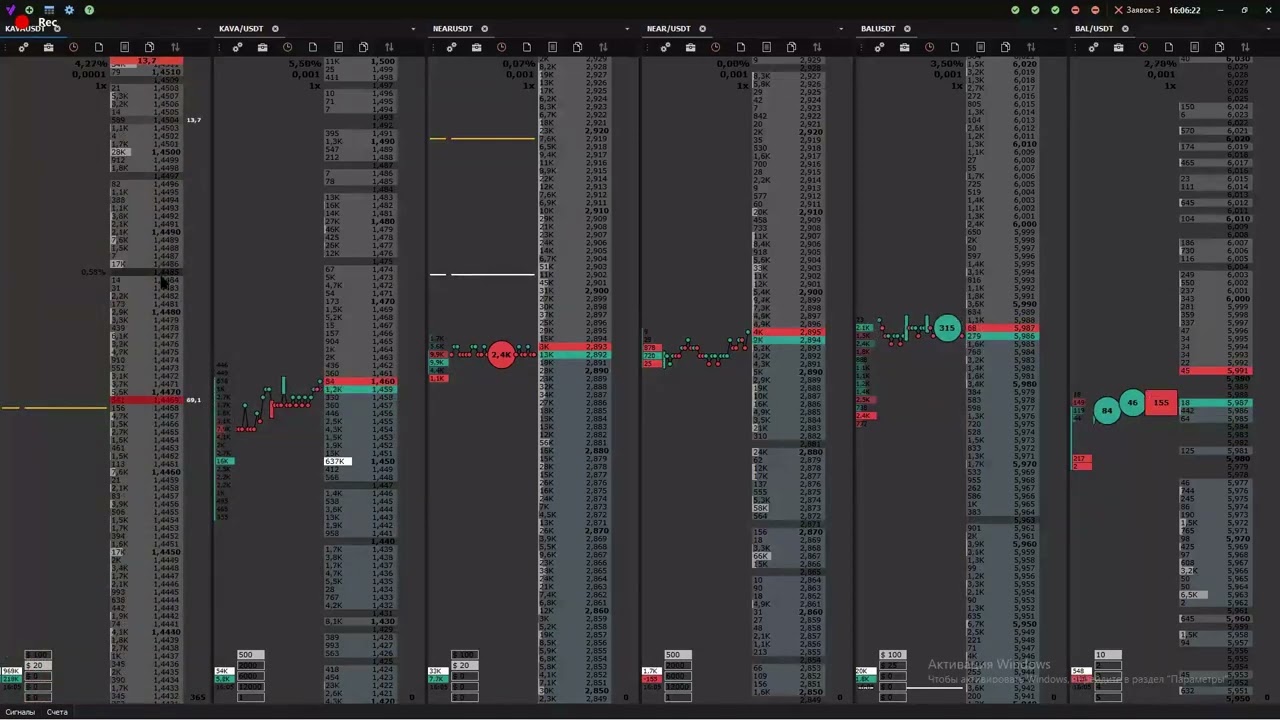Viewport: 1280px width, 720px height.
Task: Click BAL/USDT panel up-down arrows icon
Action: (x=1245, y=47)
